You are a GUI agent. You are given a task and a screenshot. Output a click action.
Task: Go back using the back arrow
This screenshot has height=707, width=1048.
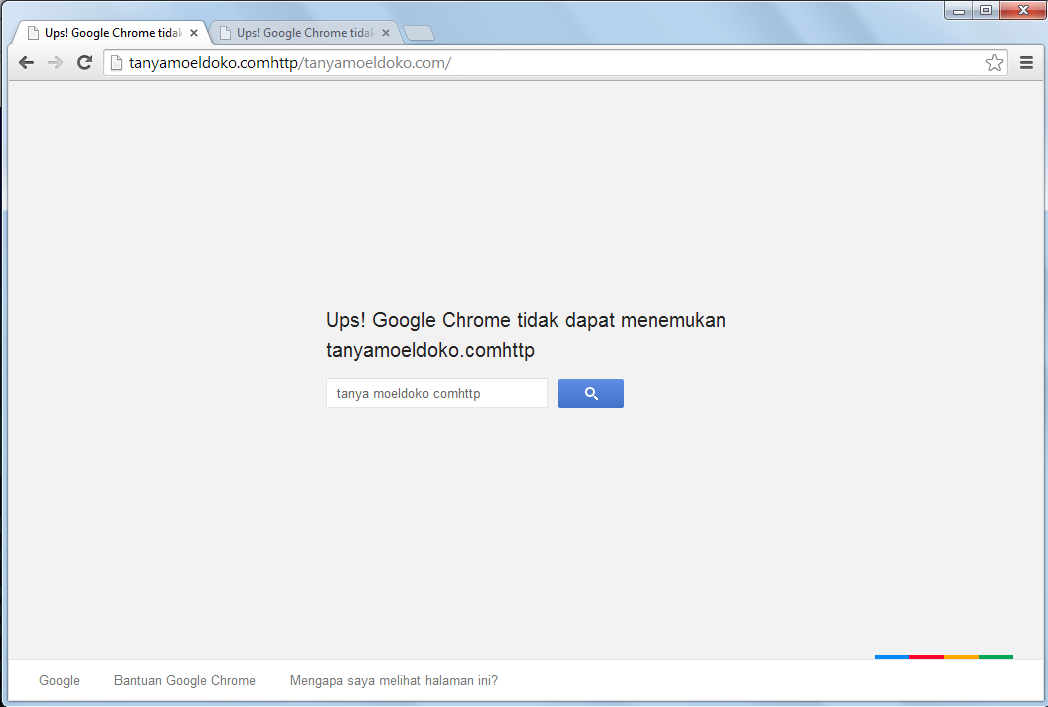(x=26, y=63)
